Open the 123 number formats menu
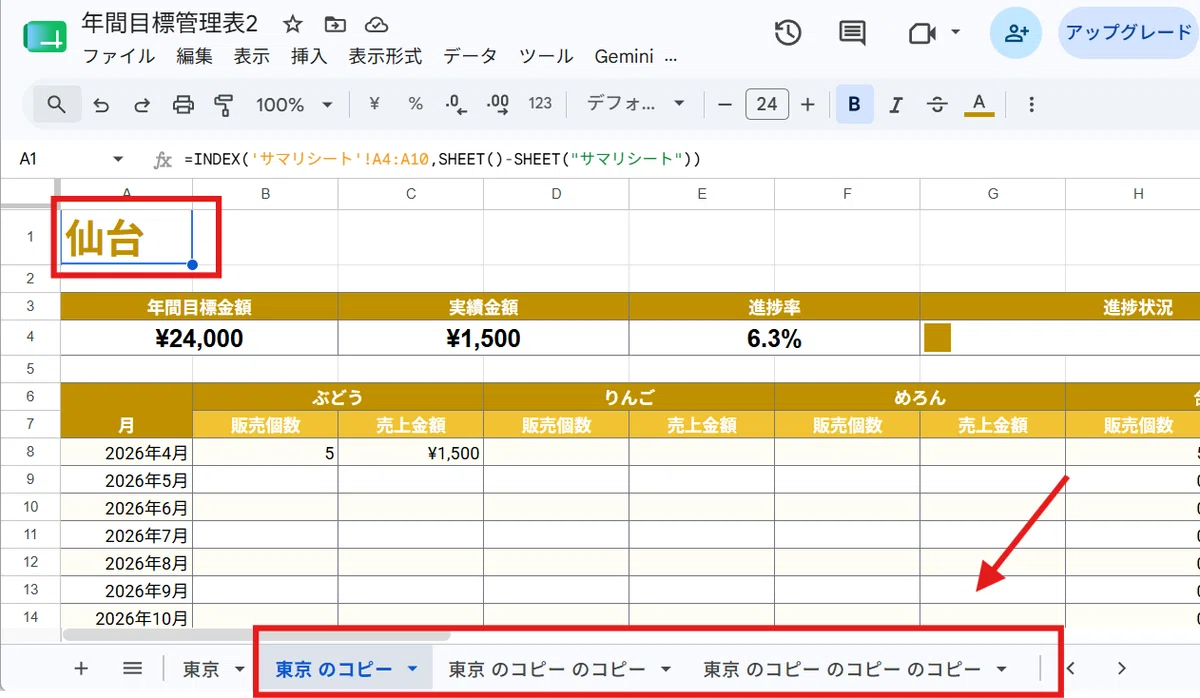Screen dimensions: 1200x698 (x=540, y=104)
